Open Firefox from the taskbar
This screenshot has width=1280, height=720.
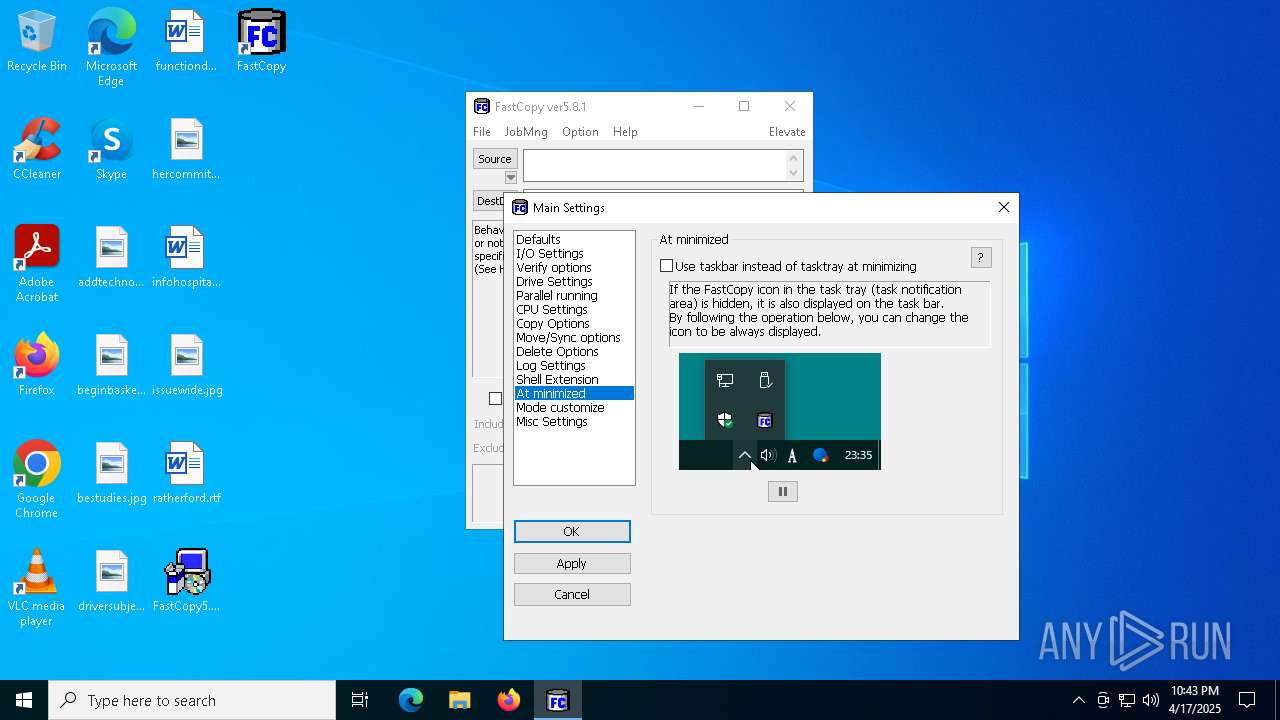tap(509, 700)
